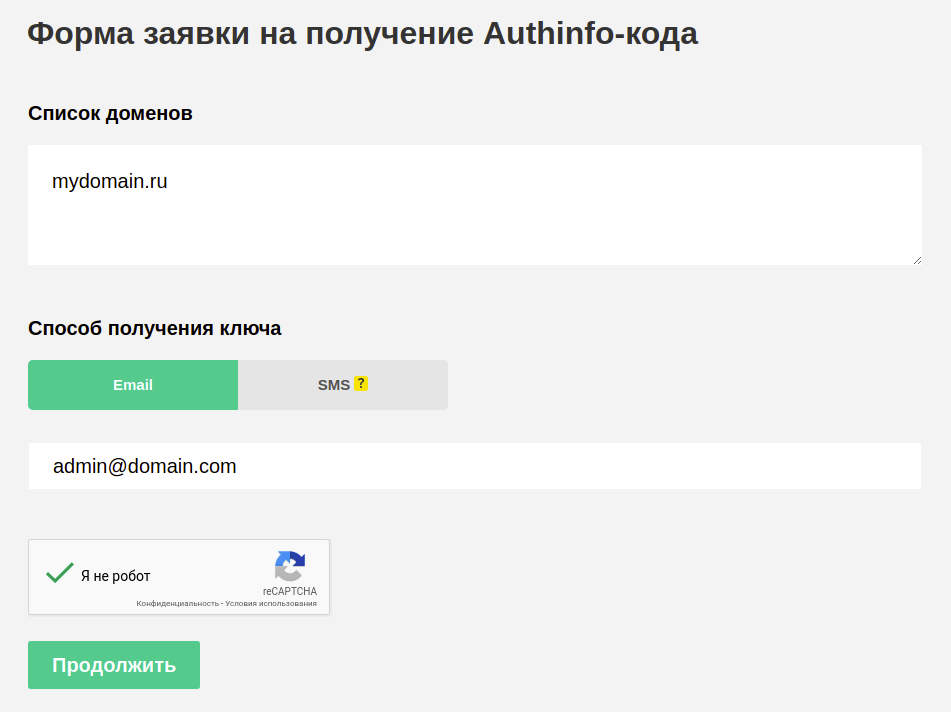Click the admin@domain.com text
This screenshot has width=951, height=712.
tap(145, 466)
